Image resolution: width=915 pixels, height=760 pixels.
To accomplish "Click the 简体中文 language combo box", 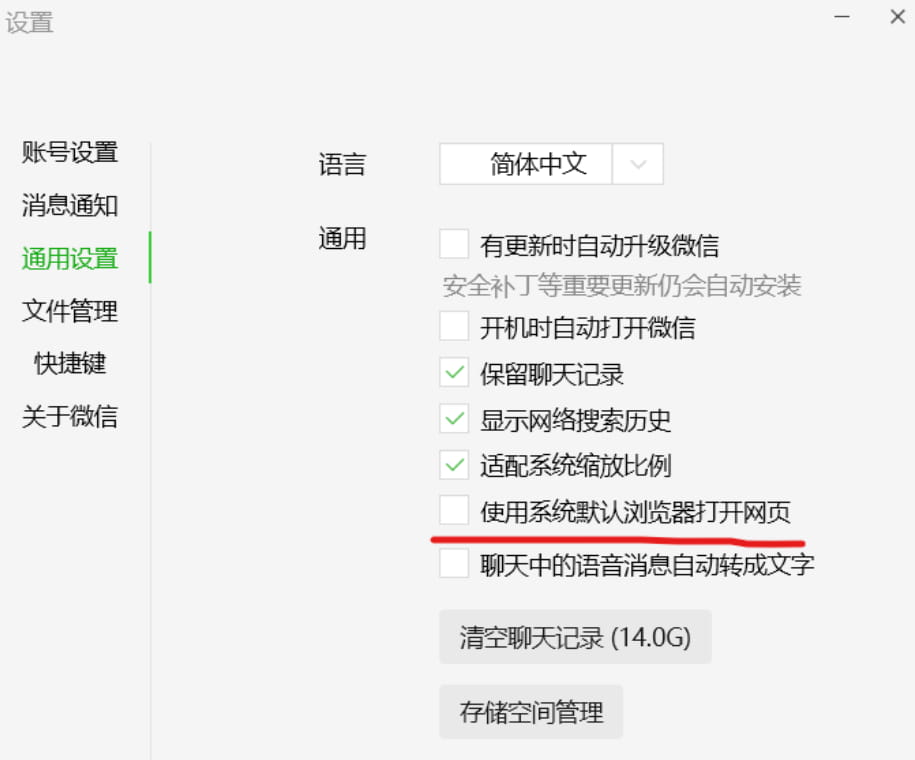I will pyautogui.click(x=551, y=164).
